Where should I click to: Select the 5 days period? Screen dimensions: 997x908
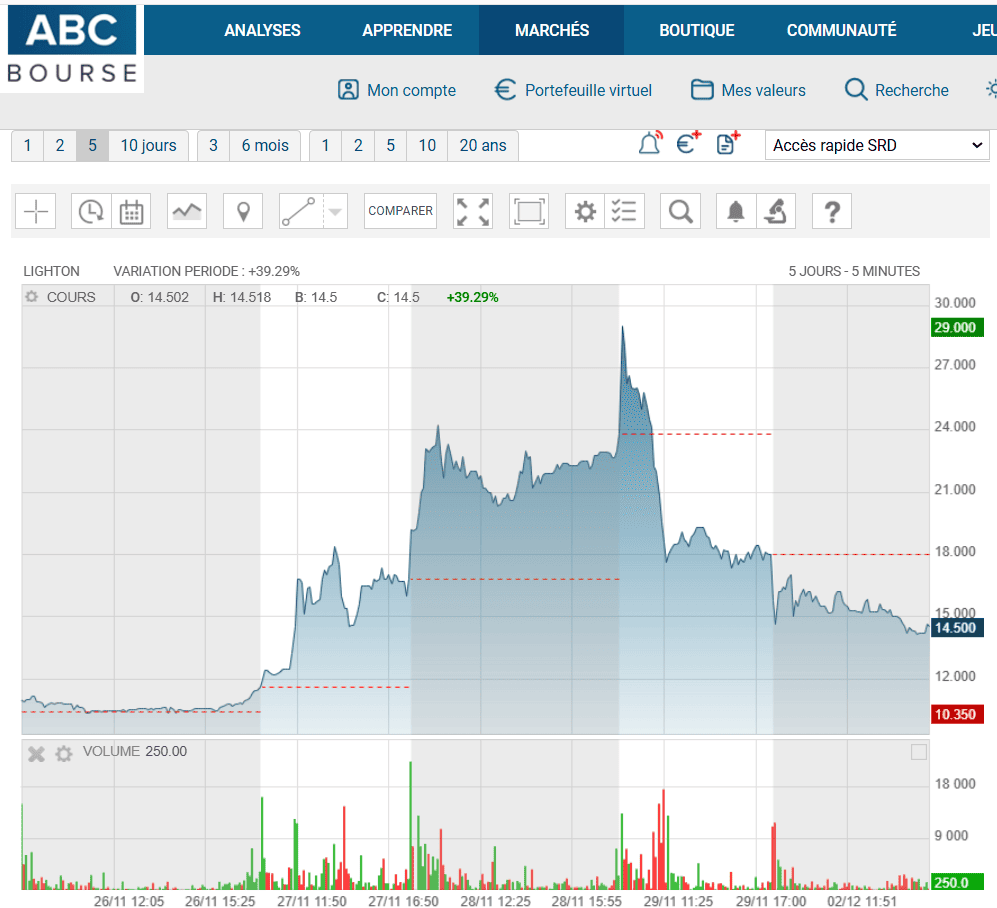tap(92, 146)
